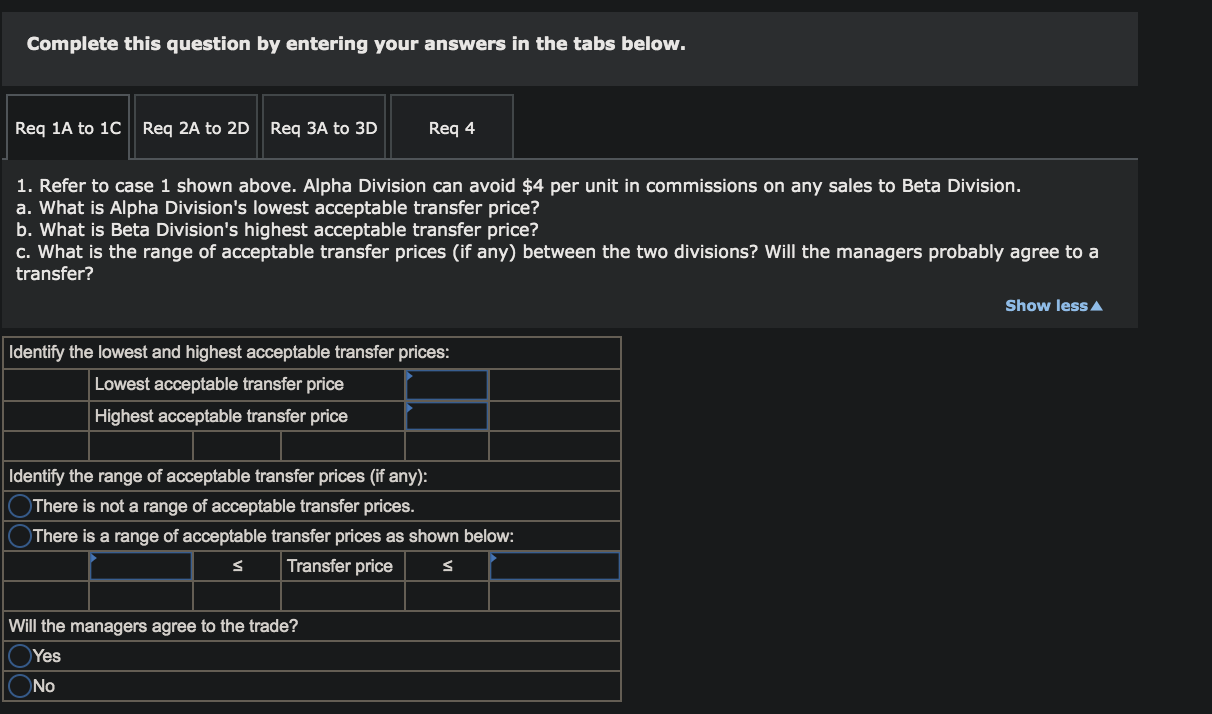Click the lower bound field of the transfer price range
Screen dimensions: 1212x714
click(x=140, y=565)
